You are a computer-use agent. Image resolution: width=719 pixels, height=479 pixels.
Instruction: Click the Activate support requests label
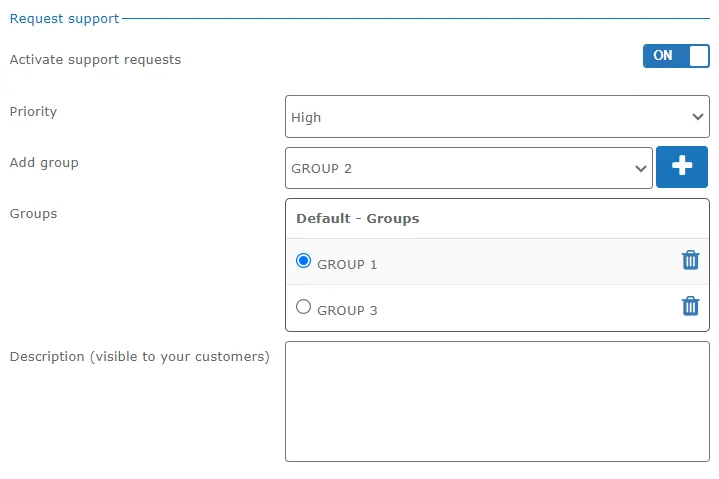(x=95, y=60)
